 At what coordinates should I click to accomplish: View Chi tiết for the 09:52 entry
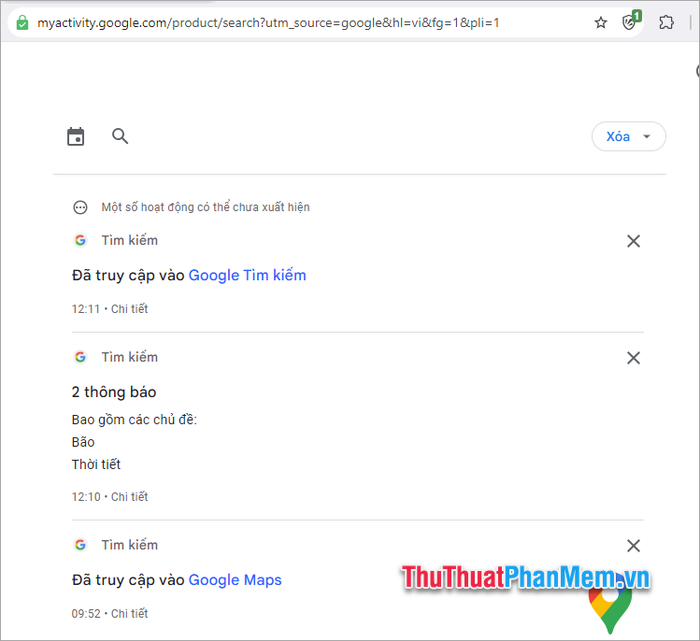pyautogui.click(x=129, y=613)
